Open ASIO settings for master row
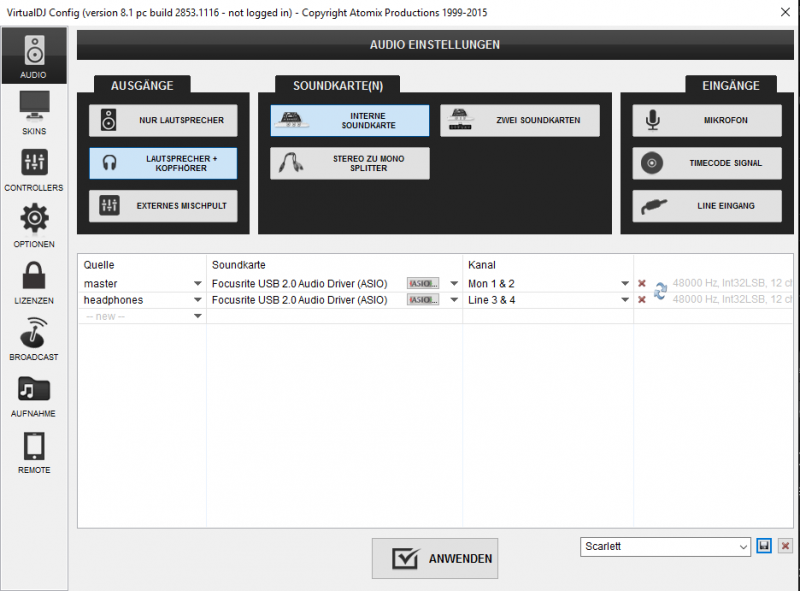 coord(422,283)
